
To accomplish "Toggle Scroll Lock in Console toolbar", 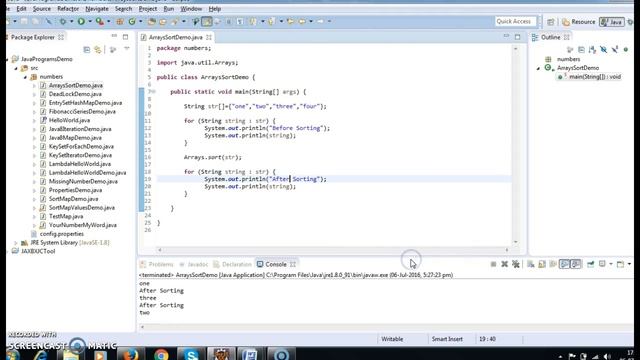I will pyautogui.click(x=542, y=264).
